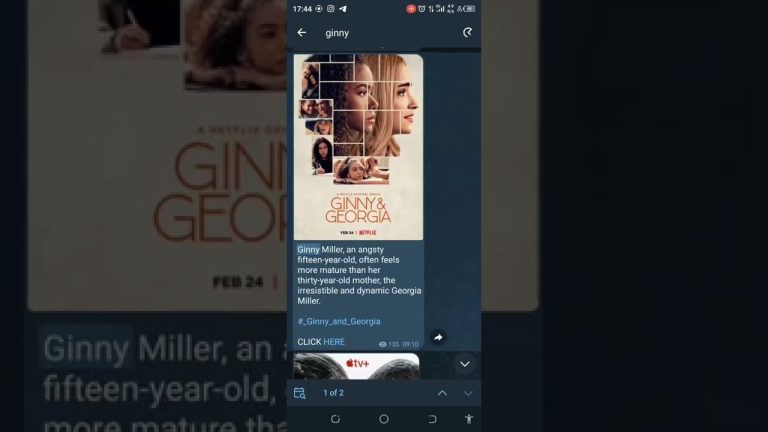This screenshot has height=432, width=768.
Task: Tap the "1 of 2" results counter
Action: tap(334, 393)
